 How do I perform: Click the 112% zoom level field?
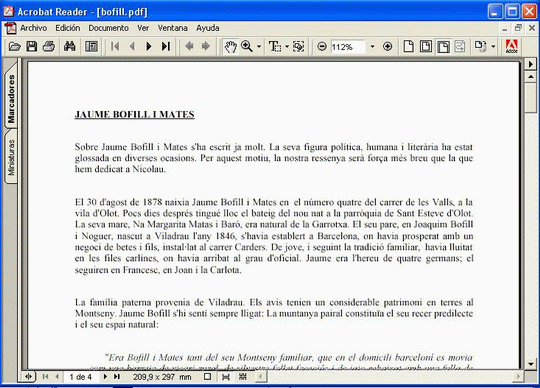pyautogui.click(x=348, y=46)
